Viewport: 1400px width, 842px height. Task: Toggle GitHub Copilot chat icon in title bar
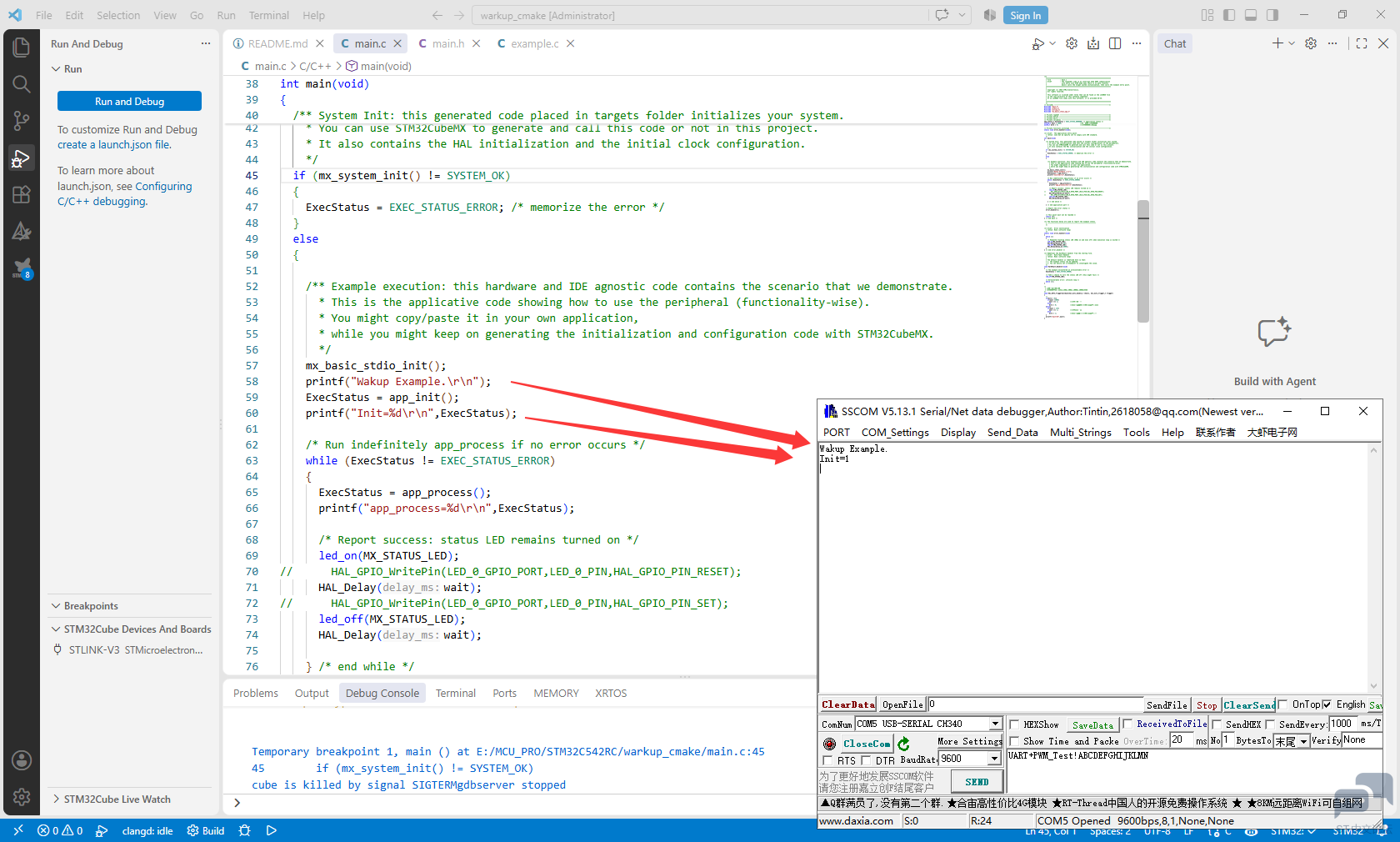[942, 15]
